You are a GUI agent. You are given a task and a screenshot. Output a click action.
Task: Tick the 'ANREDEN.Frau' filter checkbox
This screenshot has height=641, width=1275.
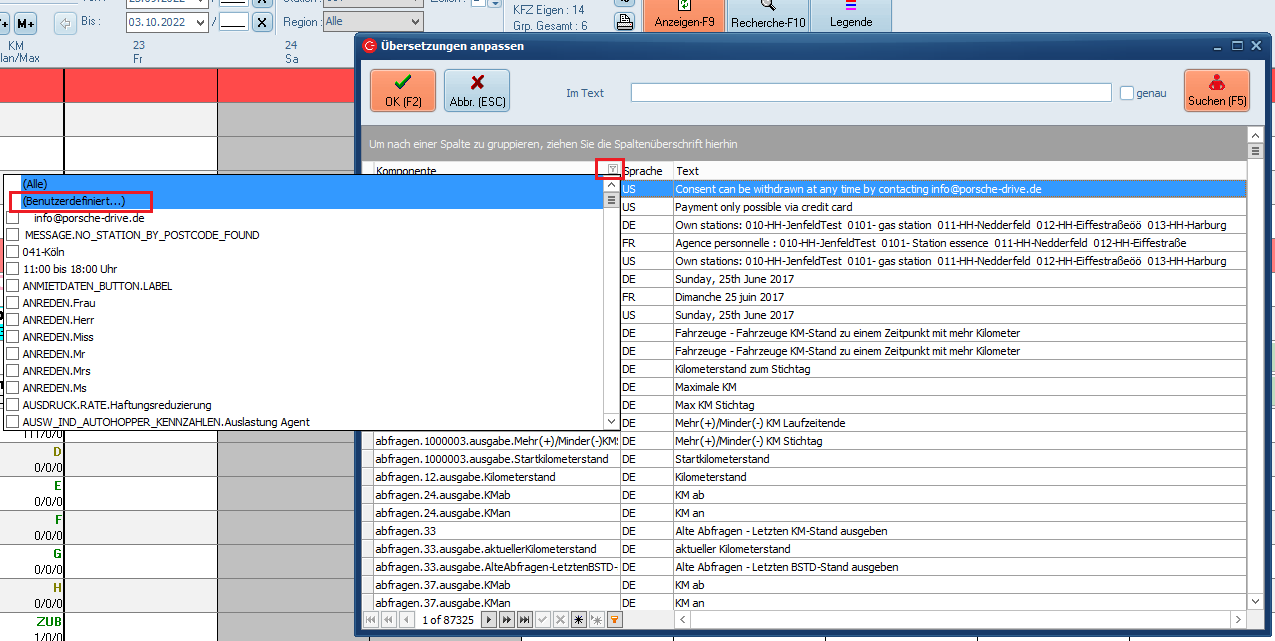(13, 303)
